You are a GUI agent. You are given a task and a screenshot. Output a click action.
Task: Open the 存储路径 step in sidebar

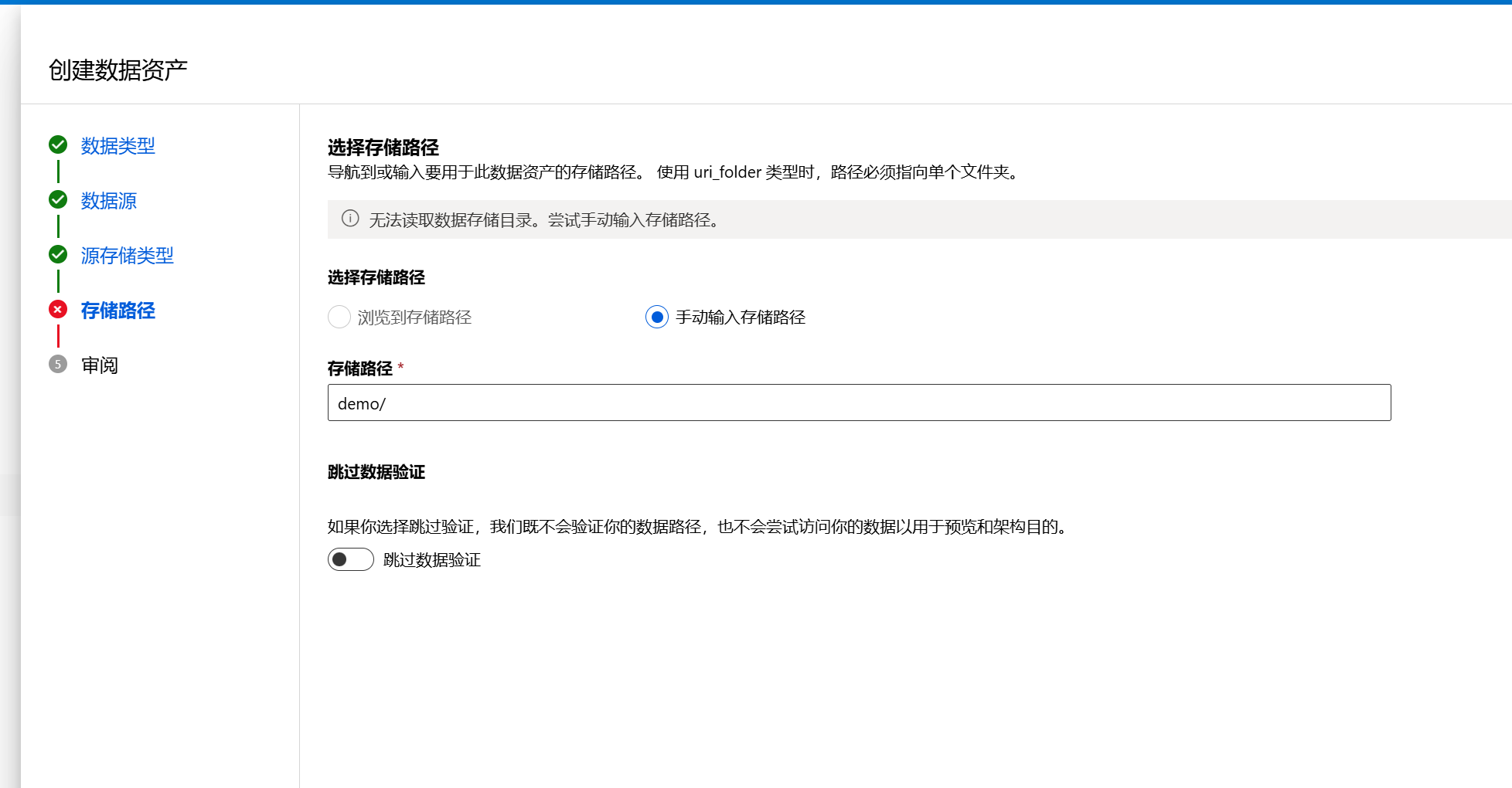pos(117,310)
